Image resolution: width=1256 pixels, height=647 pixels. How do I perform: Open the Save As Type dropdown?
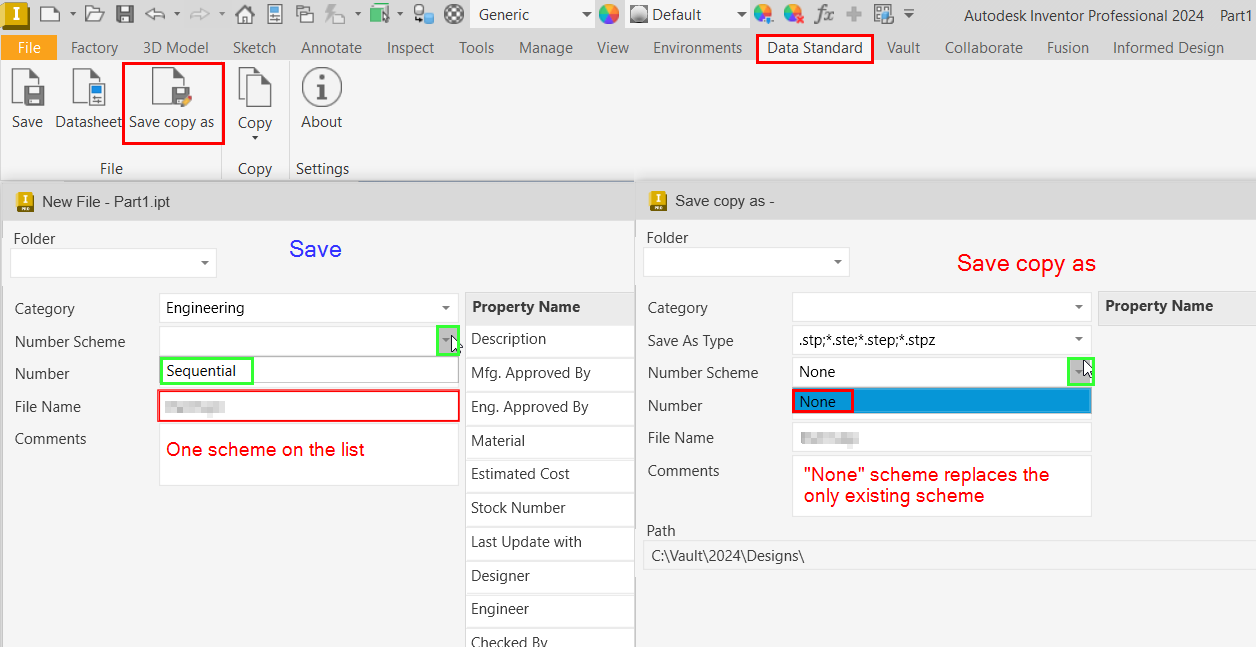[x=1079, y=340]
